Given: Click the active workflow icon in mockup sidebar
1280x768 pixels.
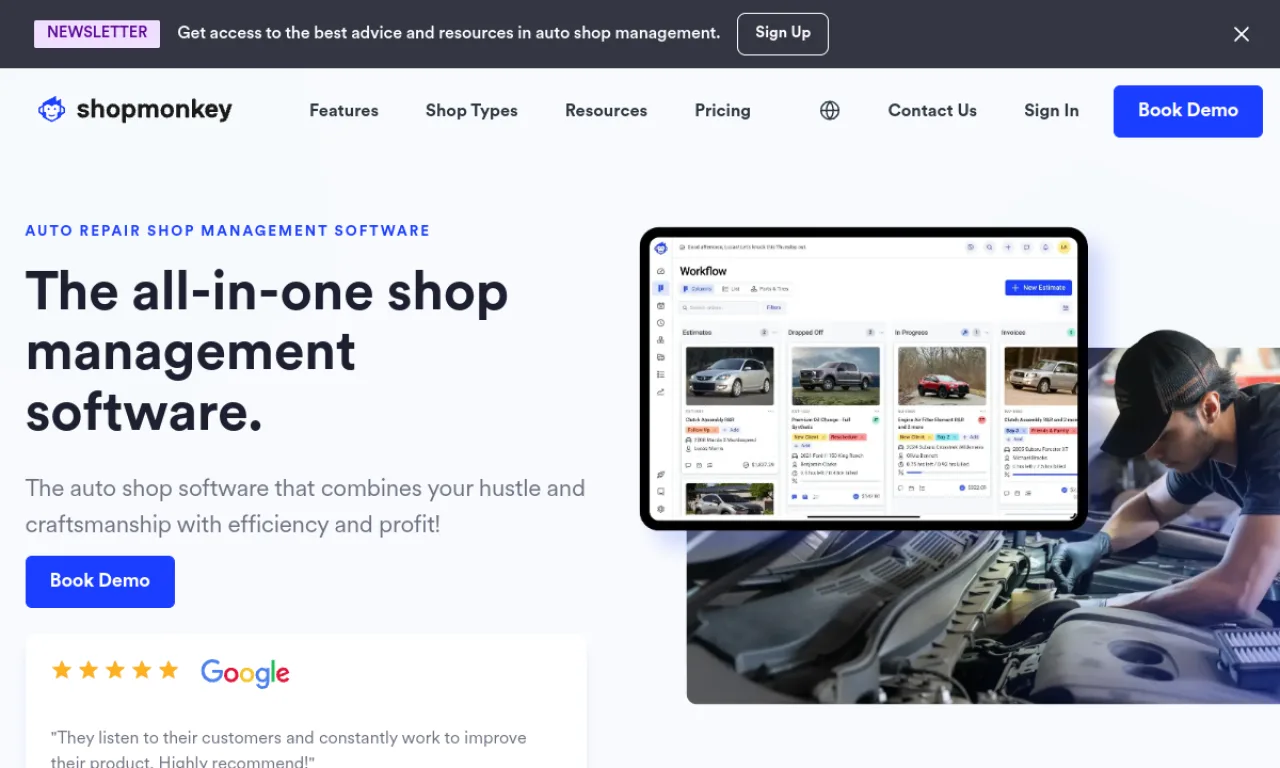Looking at the screenshot, I should 661,289.
